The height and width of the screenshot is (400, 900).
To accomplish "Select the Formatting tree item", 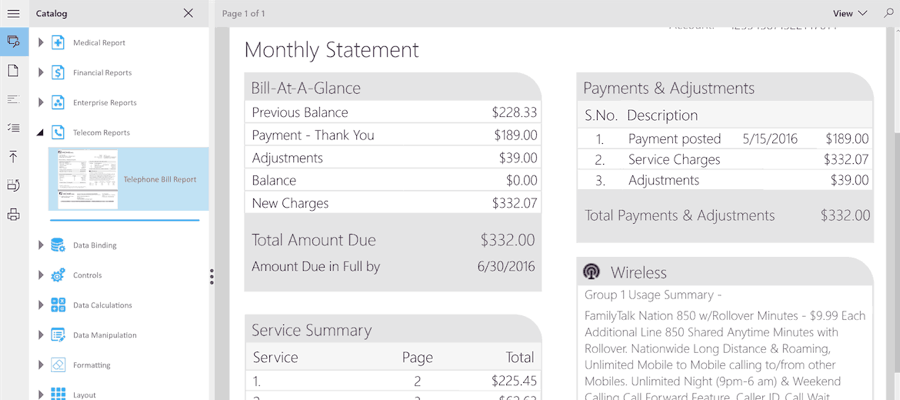I will 91,365.
